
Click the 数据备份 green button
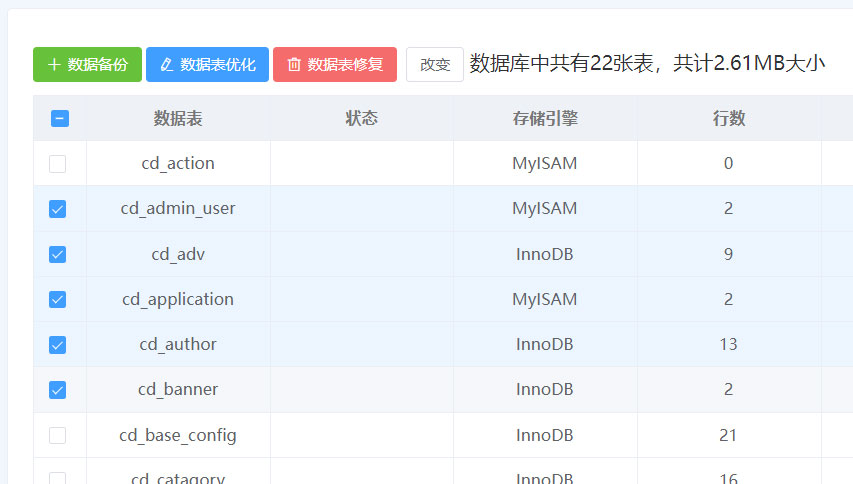point(87,65)
